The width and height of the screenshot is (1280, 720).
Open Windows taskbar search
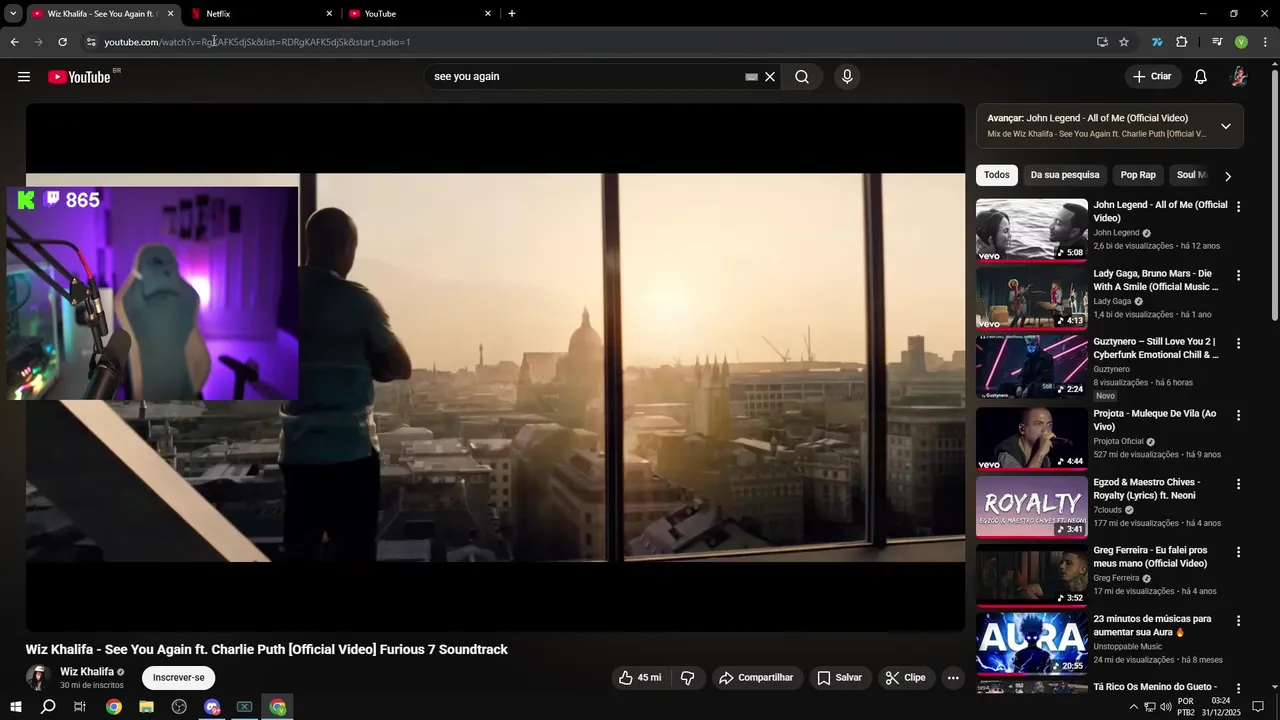(47, 707)
